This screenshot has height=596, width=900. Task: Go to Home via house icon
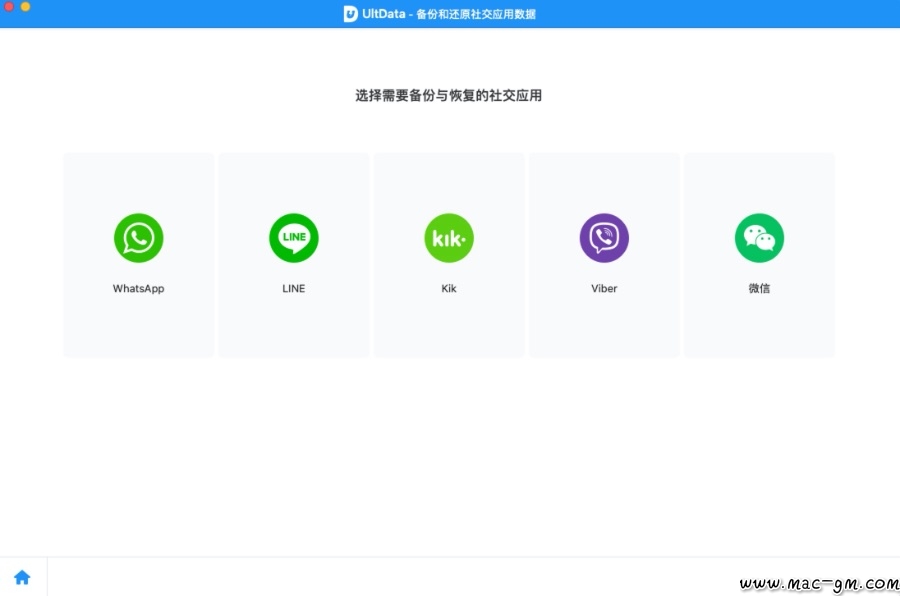(22, 577)
